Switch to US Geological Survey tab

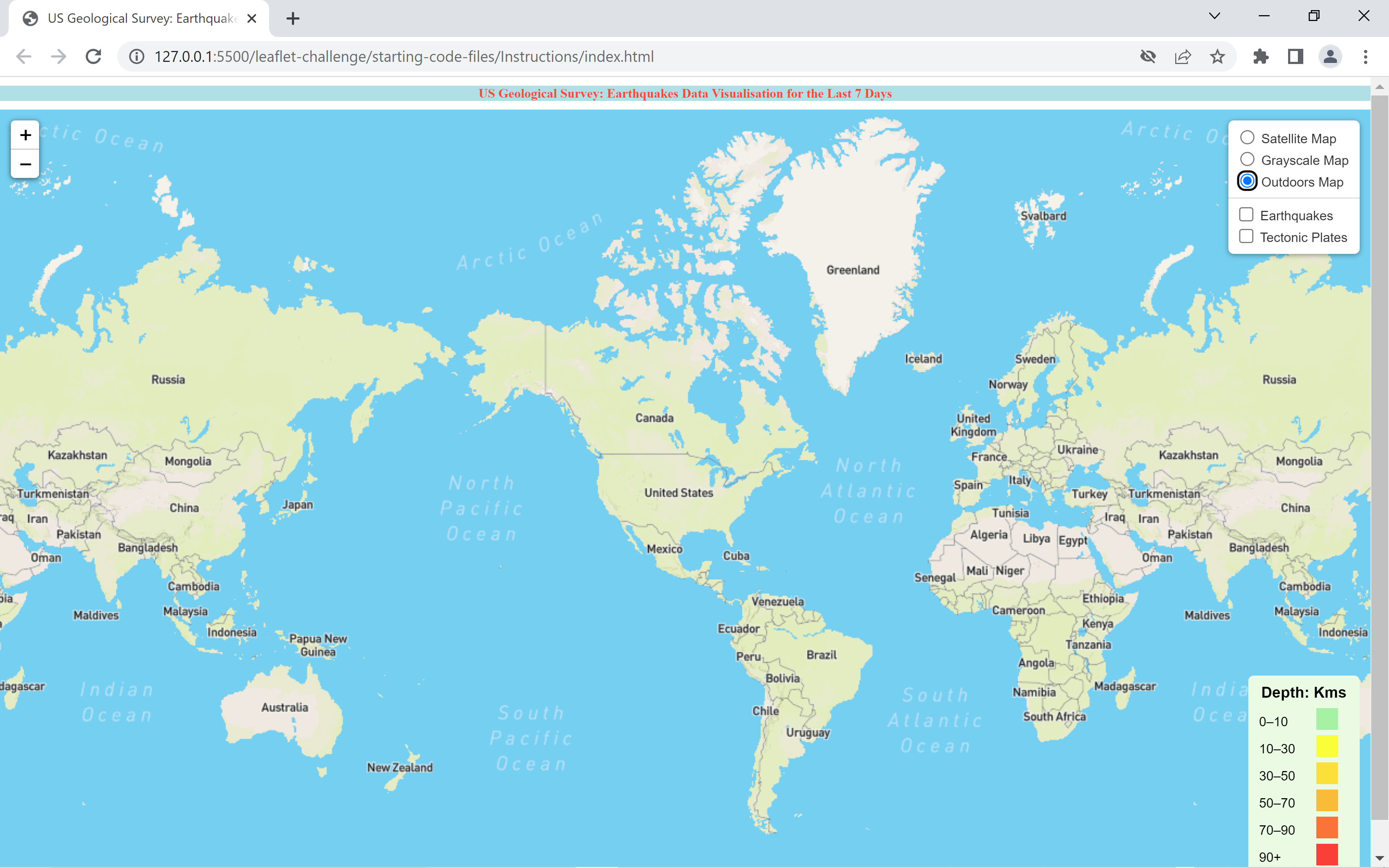pos(139,18)
